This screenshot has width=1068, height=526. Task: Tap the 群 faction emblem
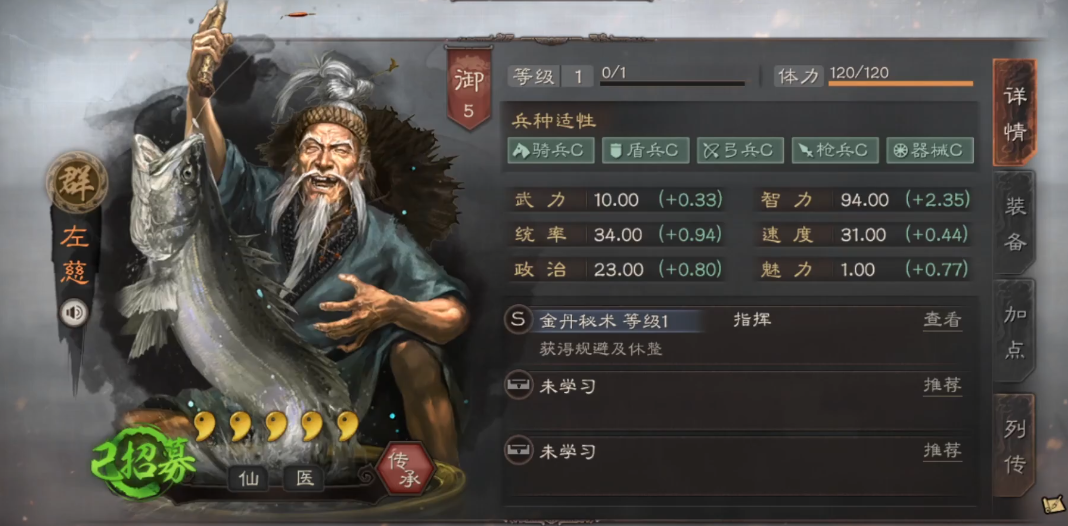point(77,182)
